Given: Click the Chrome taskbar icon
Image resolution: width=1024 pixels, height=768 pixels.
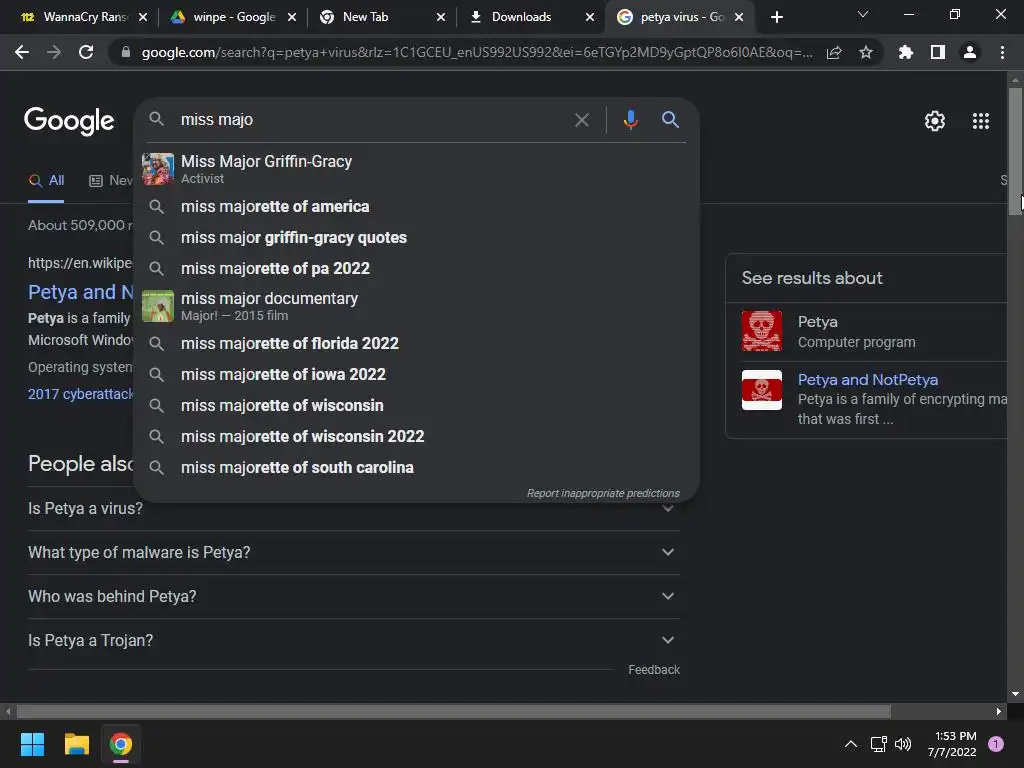Looking at the screenshot, I should (x=121, y=744).
